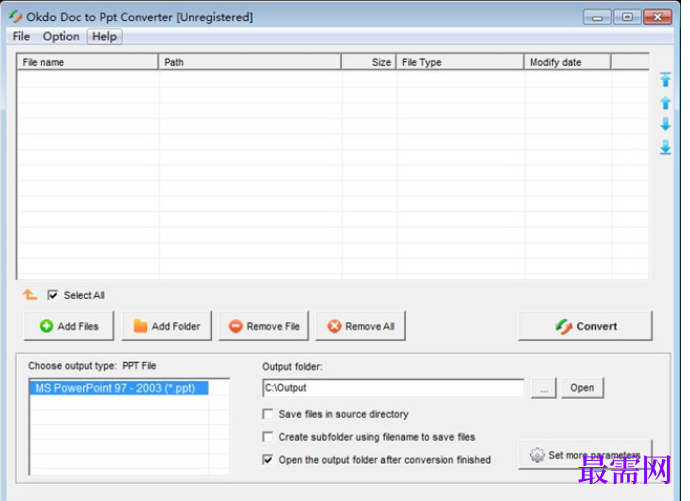Click the Add Files button
The width and height of the screenshot is (690, 501).
pyautogui.click(x=69, y=326)
